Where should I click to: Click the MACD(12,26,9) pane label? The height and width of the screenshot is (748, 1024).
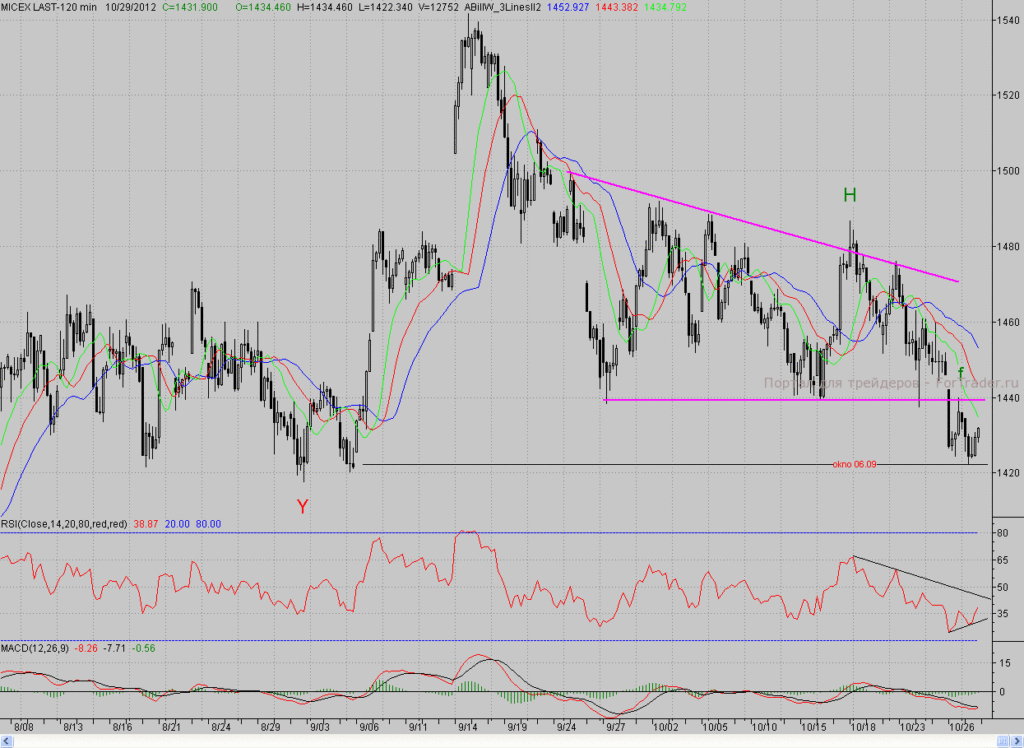tap(35, 649)
